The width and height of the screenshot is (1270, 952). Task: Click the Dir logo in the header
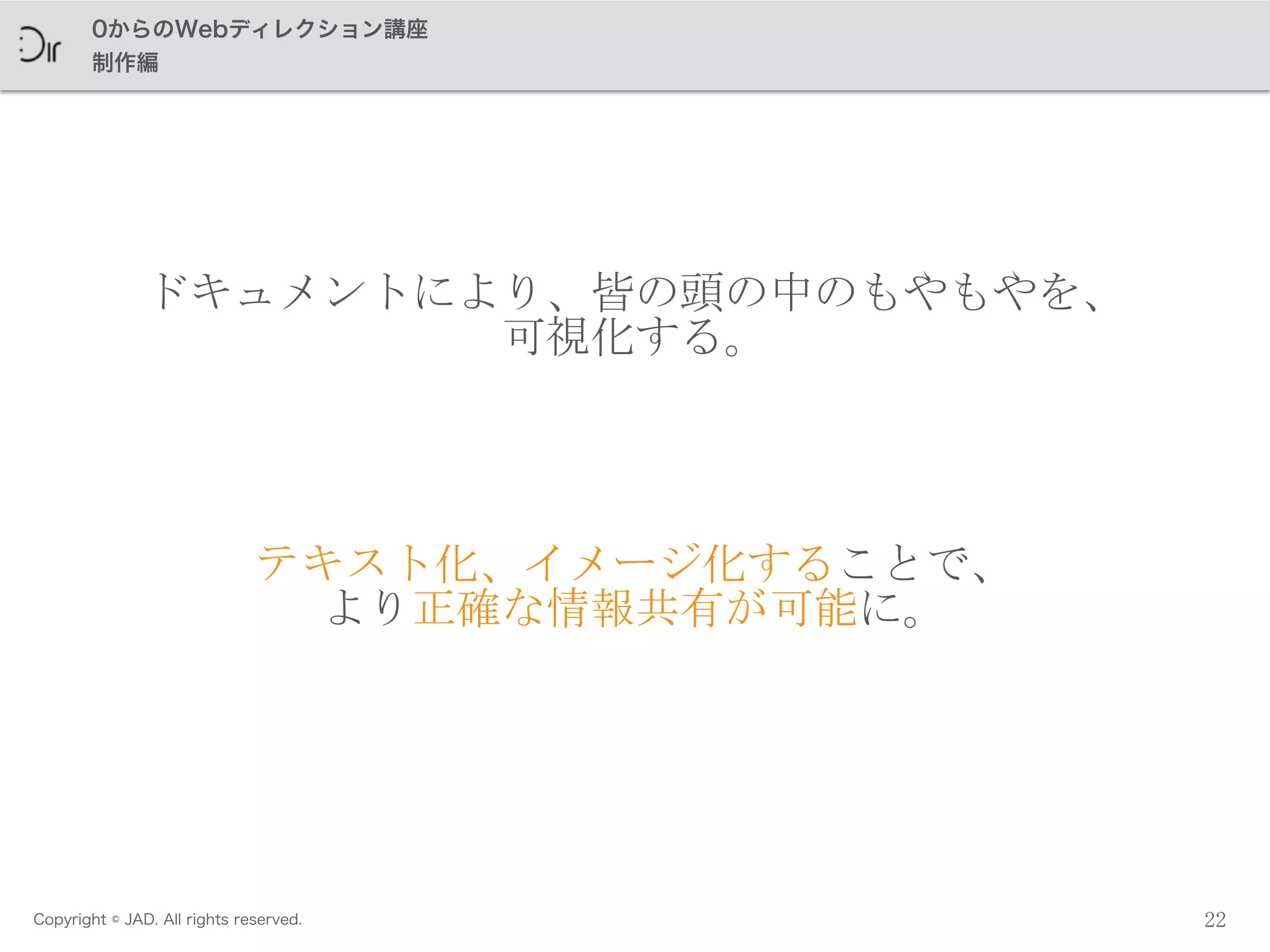(x=40, y=45)
